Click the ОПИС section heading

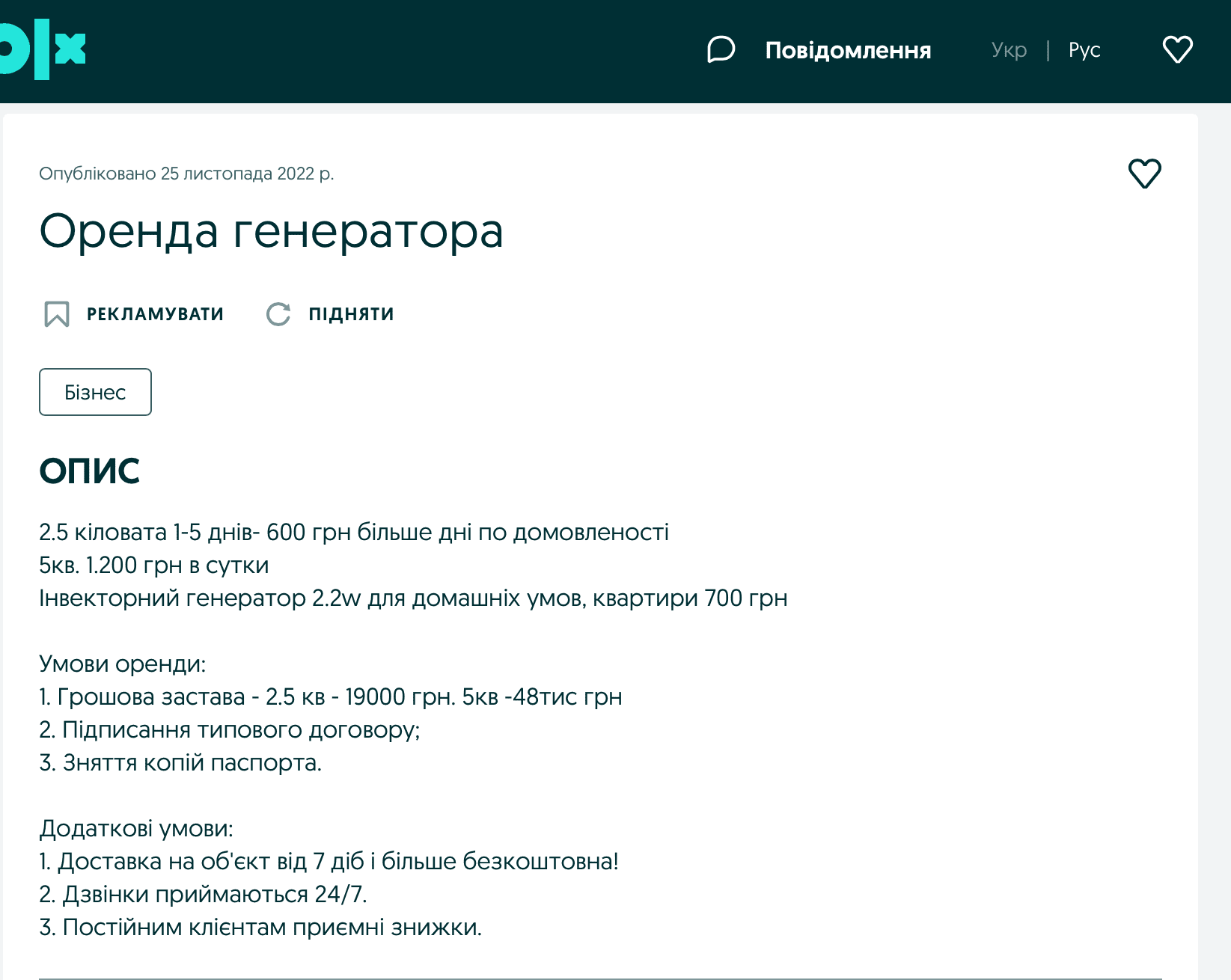pos(89,471)
